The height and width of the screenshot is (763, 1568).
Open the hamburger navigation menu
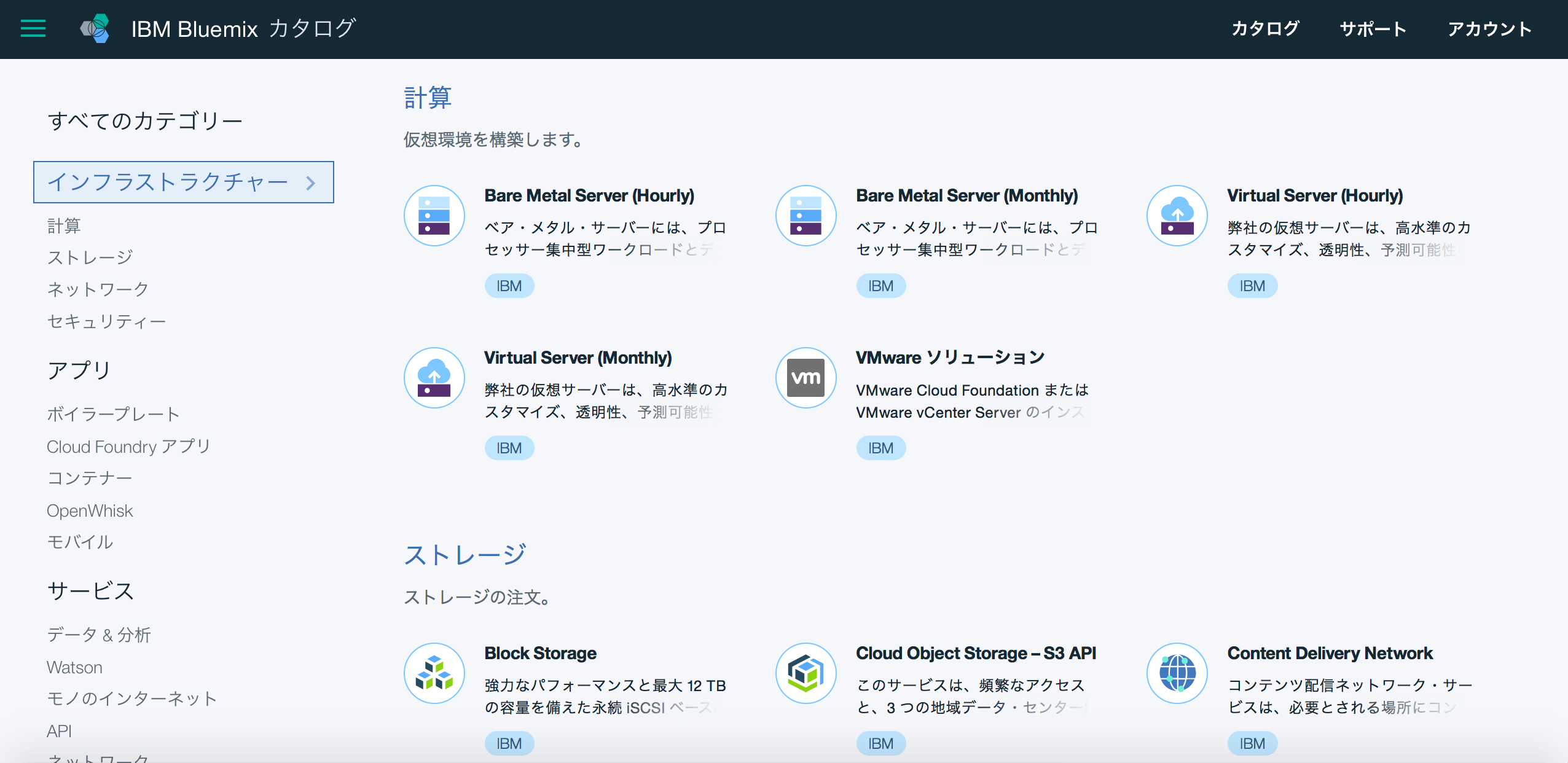click(x=33, y=28)
